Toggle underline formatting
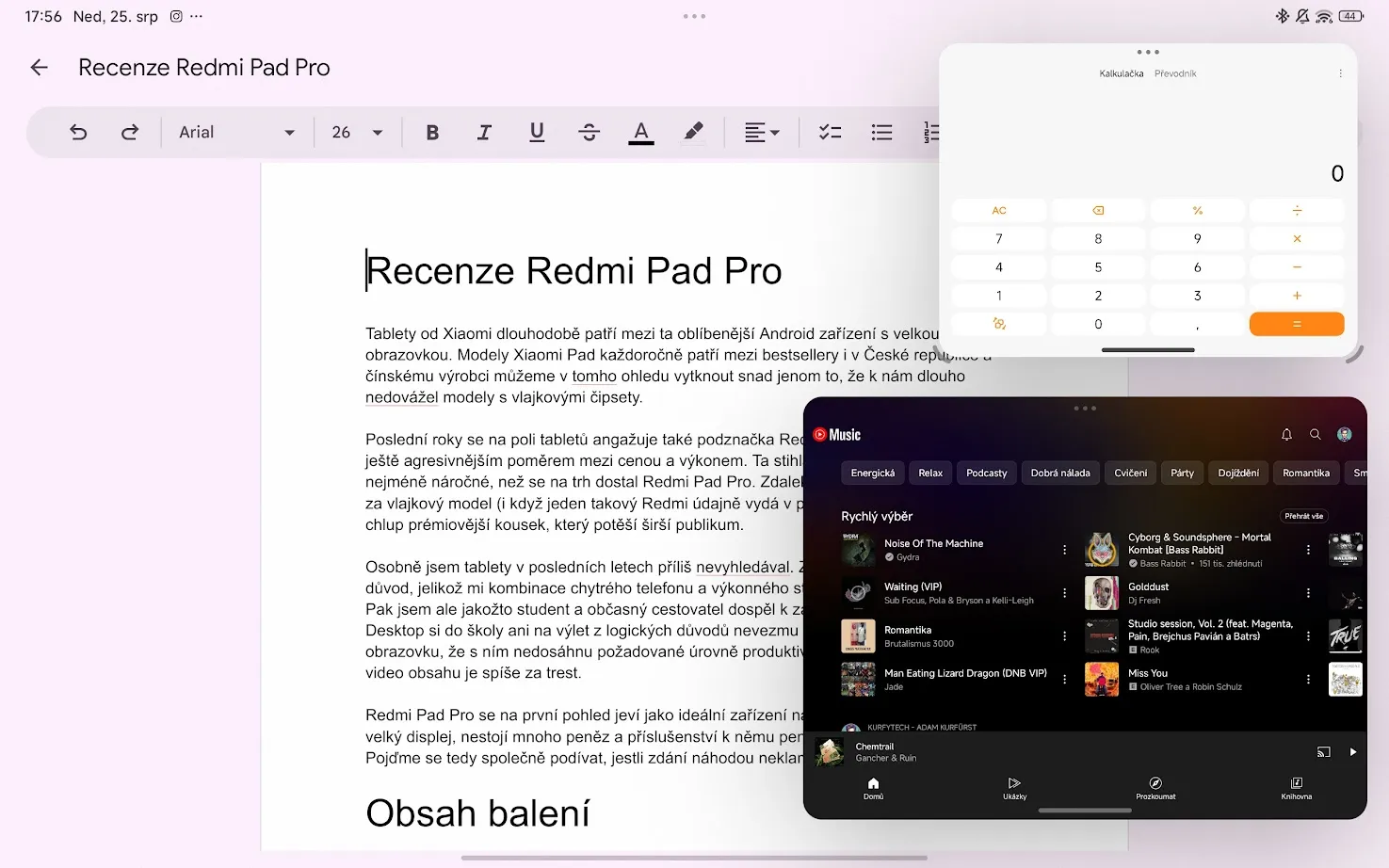 pyautogui.click(x=537, y=133)
